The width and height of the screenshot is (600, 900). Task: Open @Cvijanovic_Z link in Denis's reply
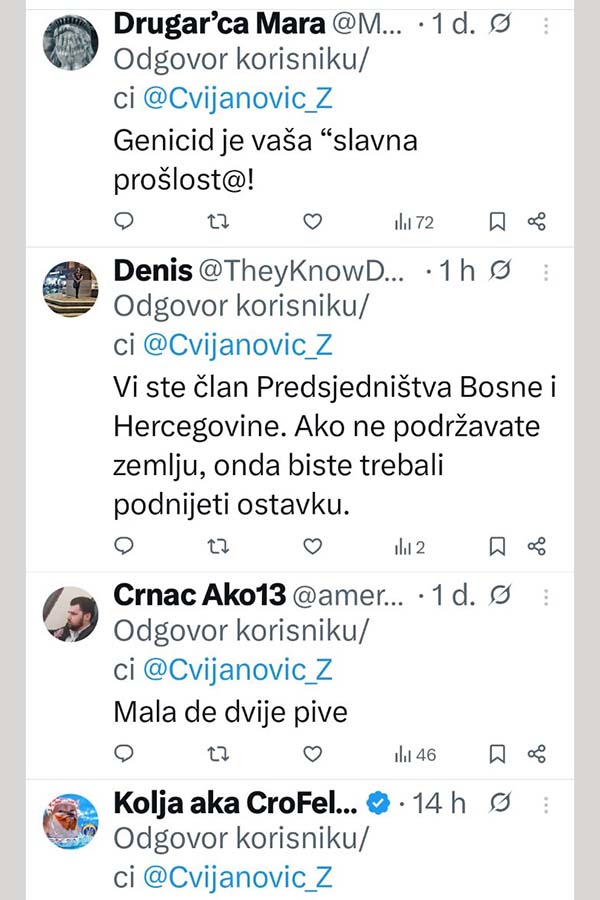(x=237, y=345)
